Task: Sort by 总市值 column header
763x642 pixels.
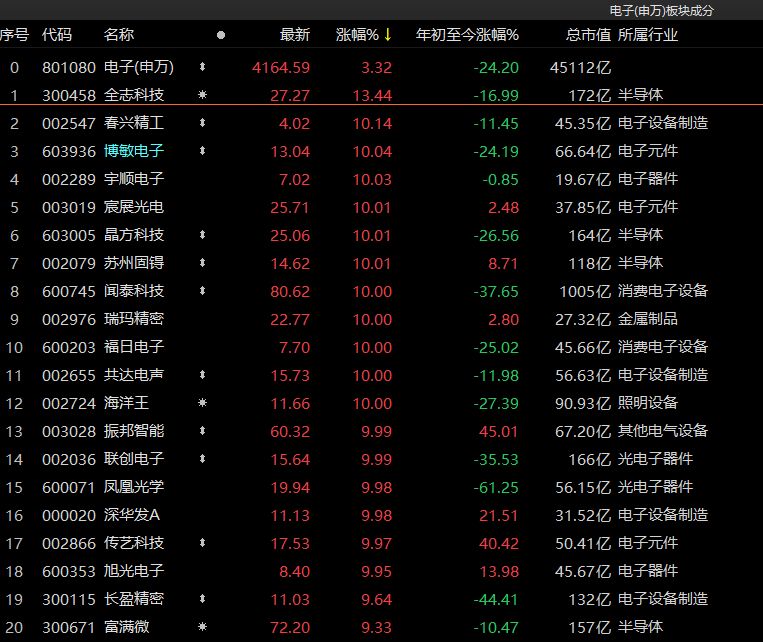Action: point(588,35)
